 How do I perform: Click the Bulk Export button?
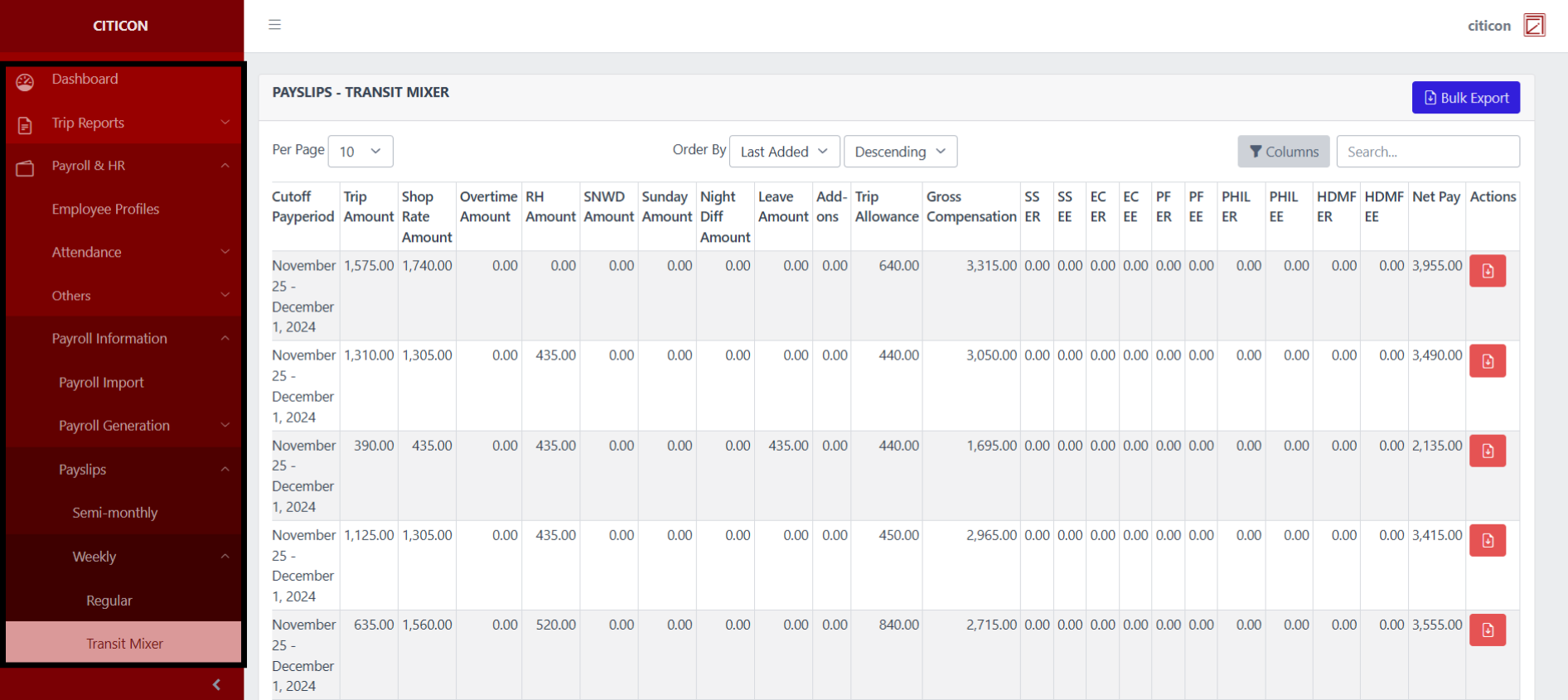click(x=1465, y=98)
